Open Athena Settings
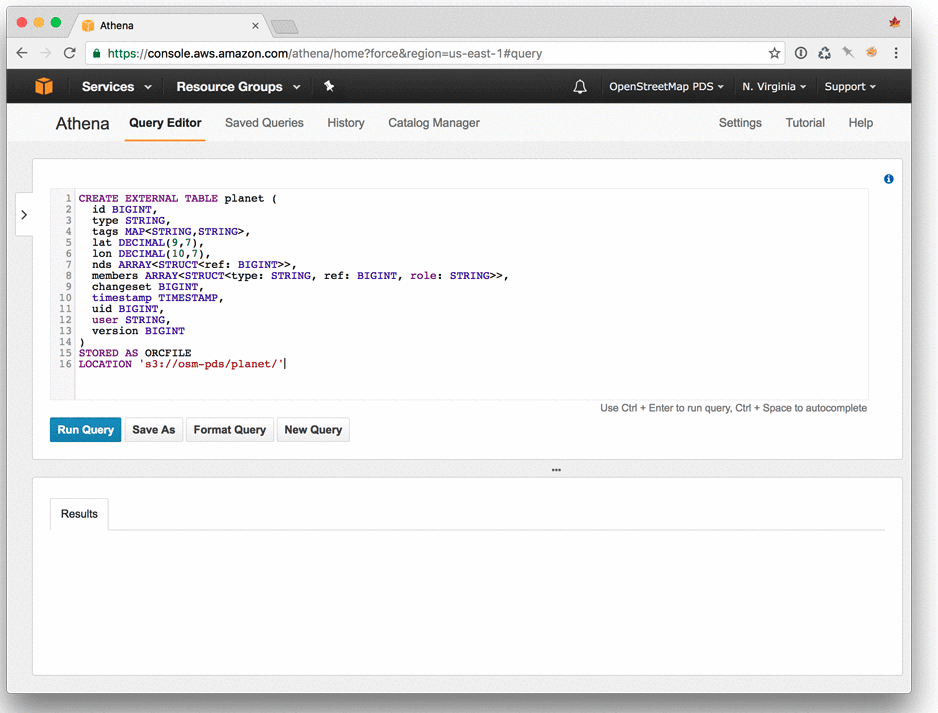 [x=740, y=123]
